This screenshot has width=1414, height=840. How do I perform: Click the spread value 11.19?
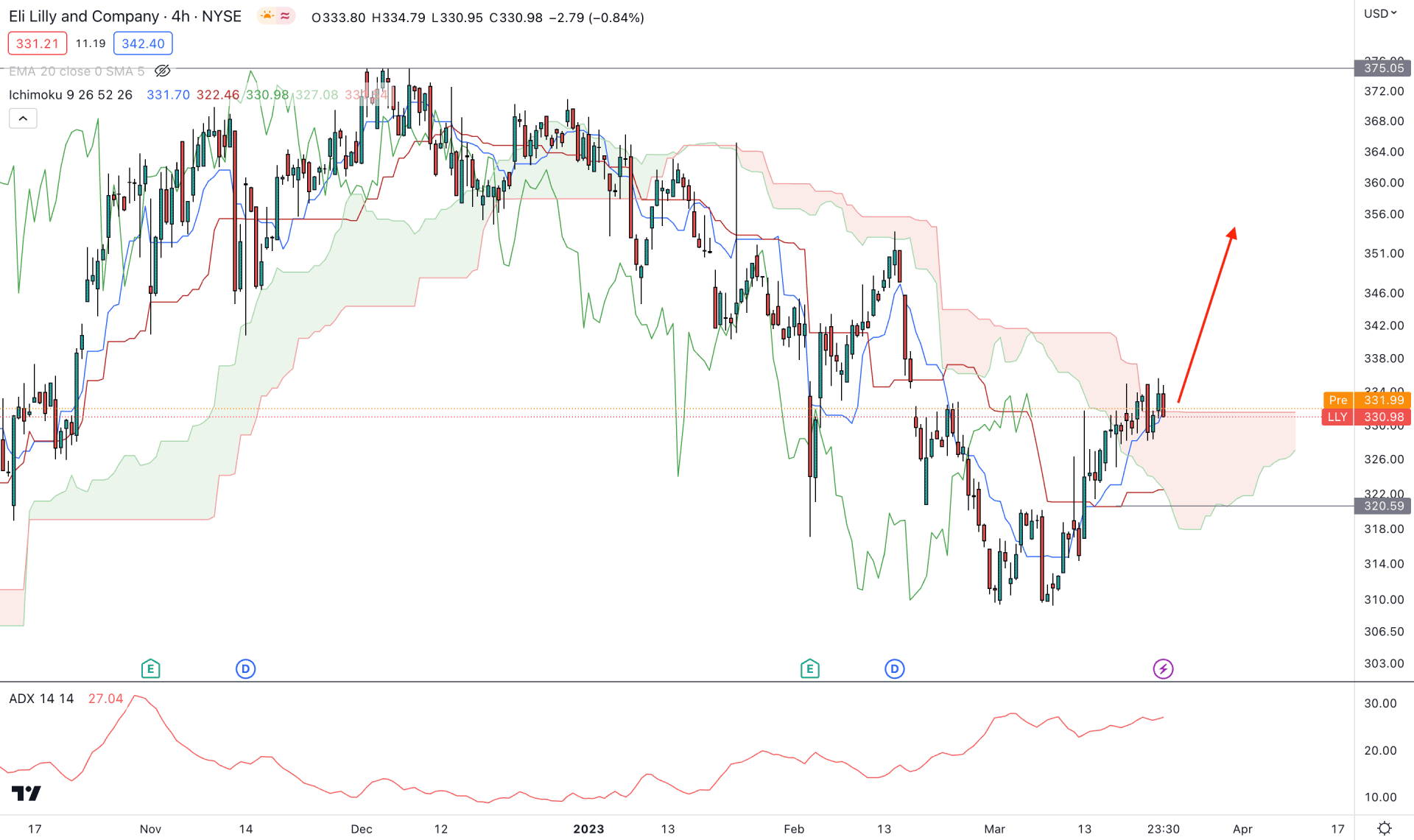point(91,43)
